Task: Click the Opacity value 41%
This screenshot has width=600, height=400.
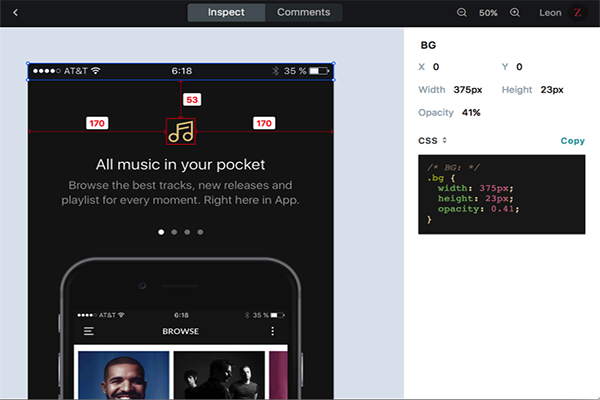Action: point(471,113)
